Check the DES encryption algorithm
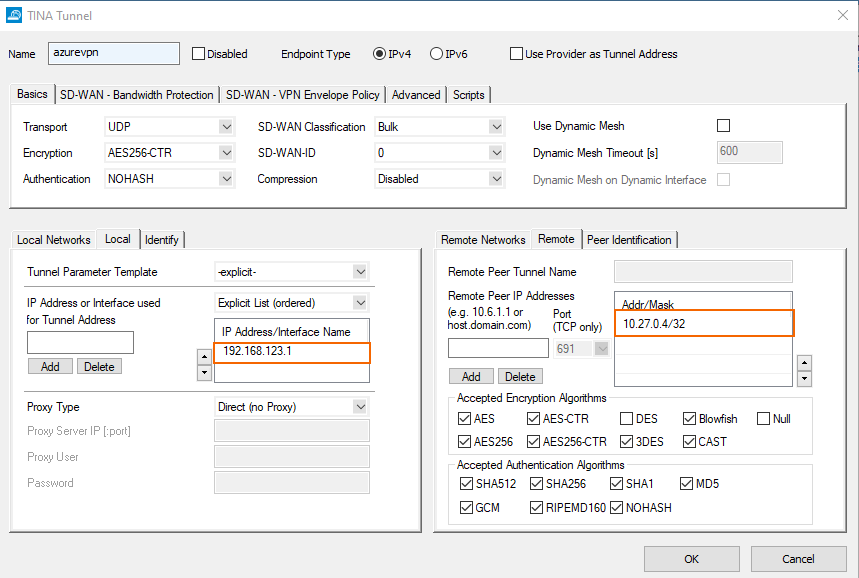Image resolution: width=859 pixels, height=578 pixels. point(626,419)
